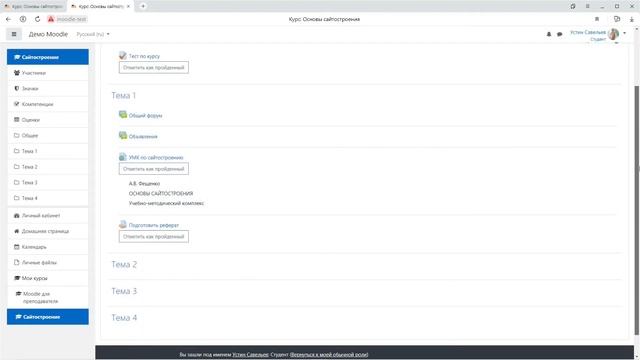Screen dimensions: 640x360
Task: Select Тема 4 folder in the sidebar
Action: coord(48,198)
